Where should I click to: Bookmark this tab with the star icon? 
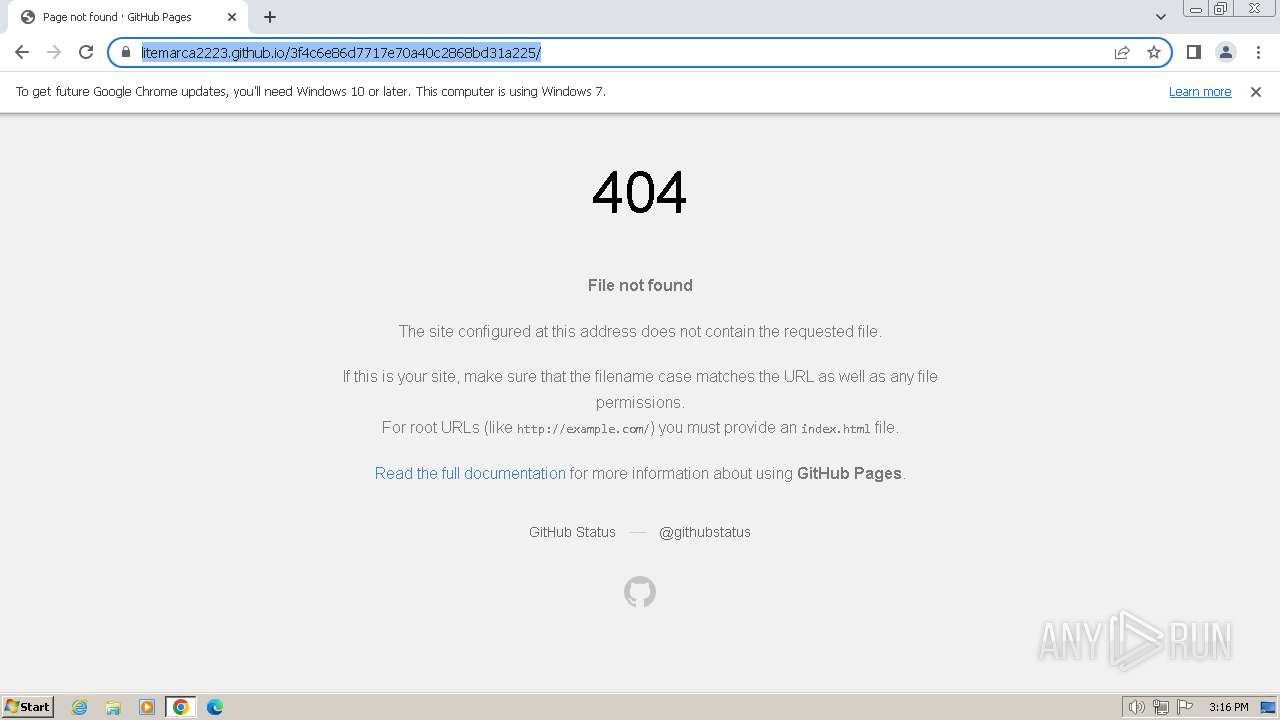click(1154, 52)
